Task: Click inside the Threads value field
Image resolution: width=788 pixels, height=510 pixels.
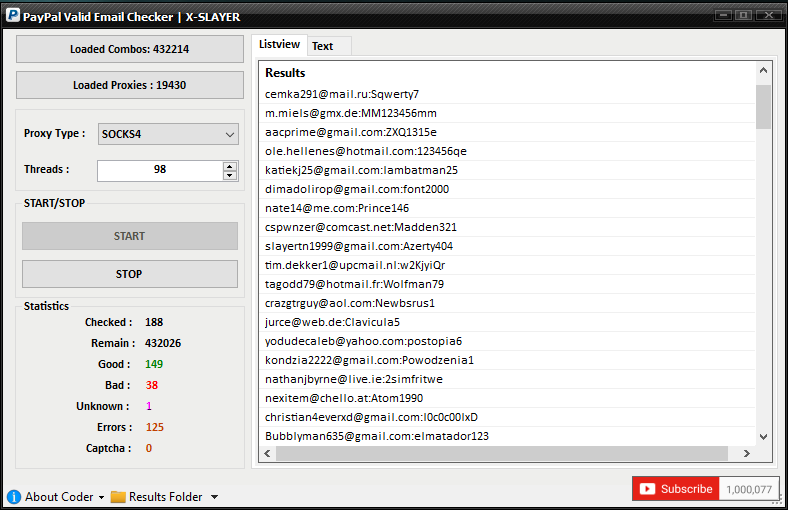Action: tap(160, 171)
